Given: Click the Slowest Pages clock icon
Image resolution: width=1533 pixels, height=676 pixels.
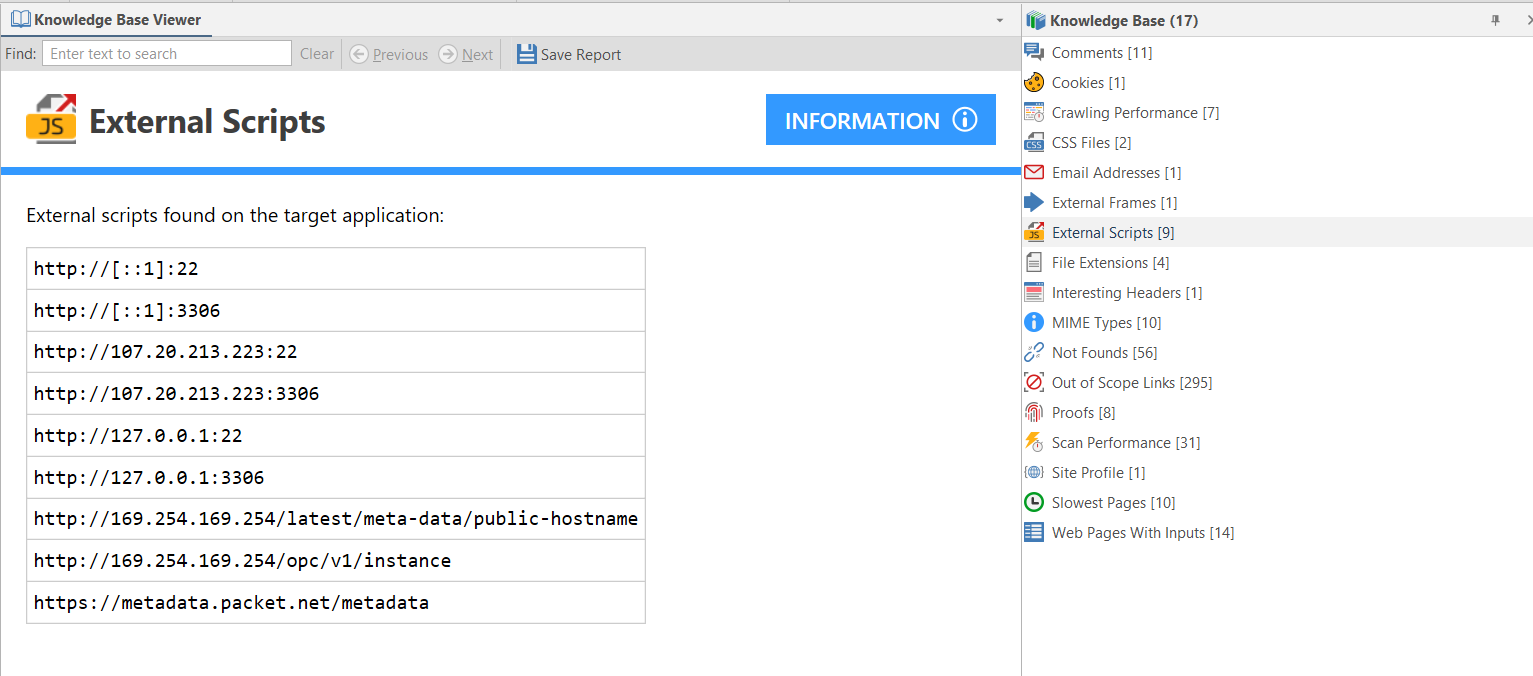Looking at the screenshot, I should [1033, 502].
